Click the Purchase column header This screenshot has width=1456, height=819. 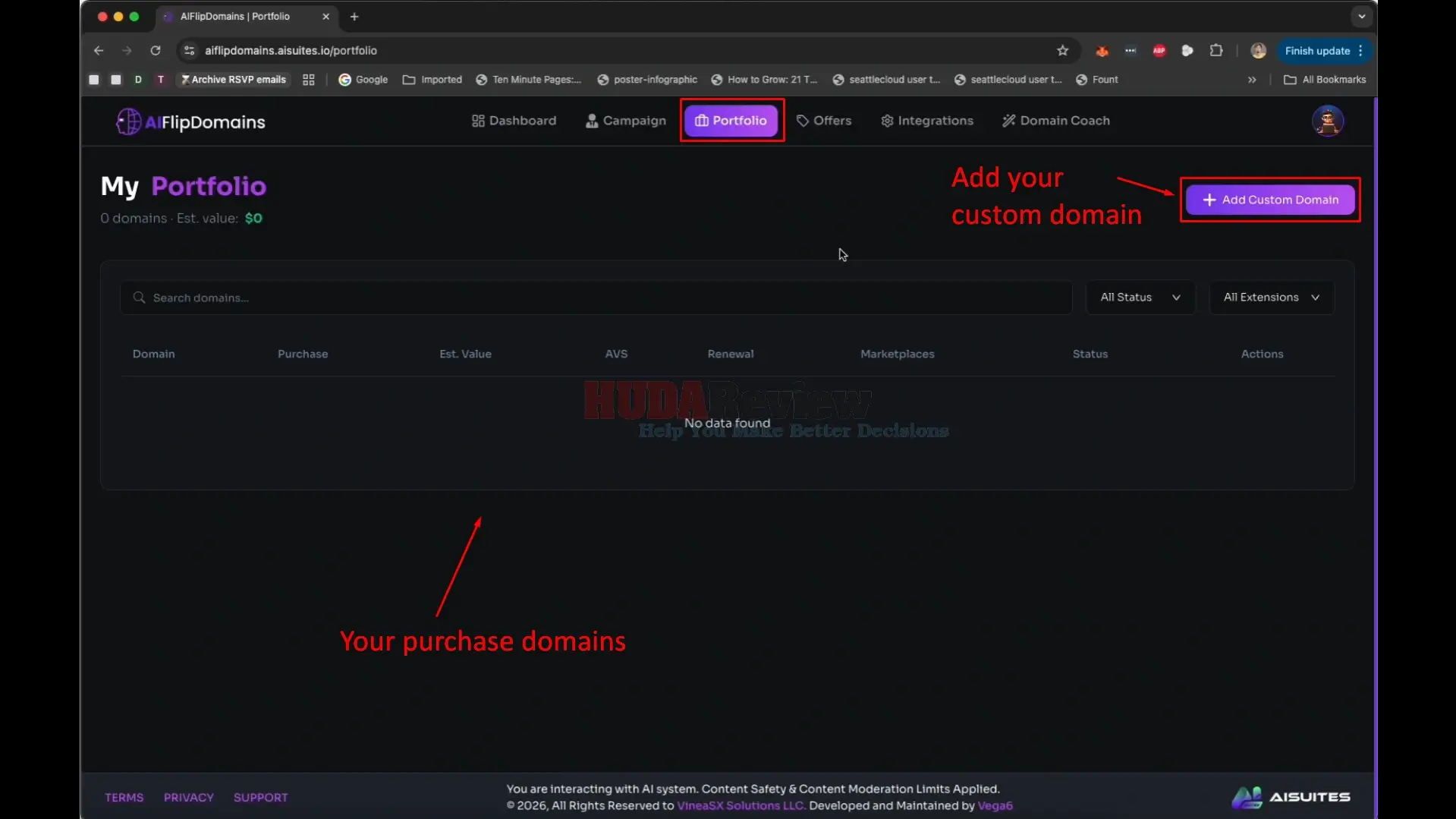click(303, 354)
